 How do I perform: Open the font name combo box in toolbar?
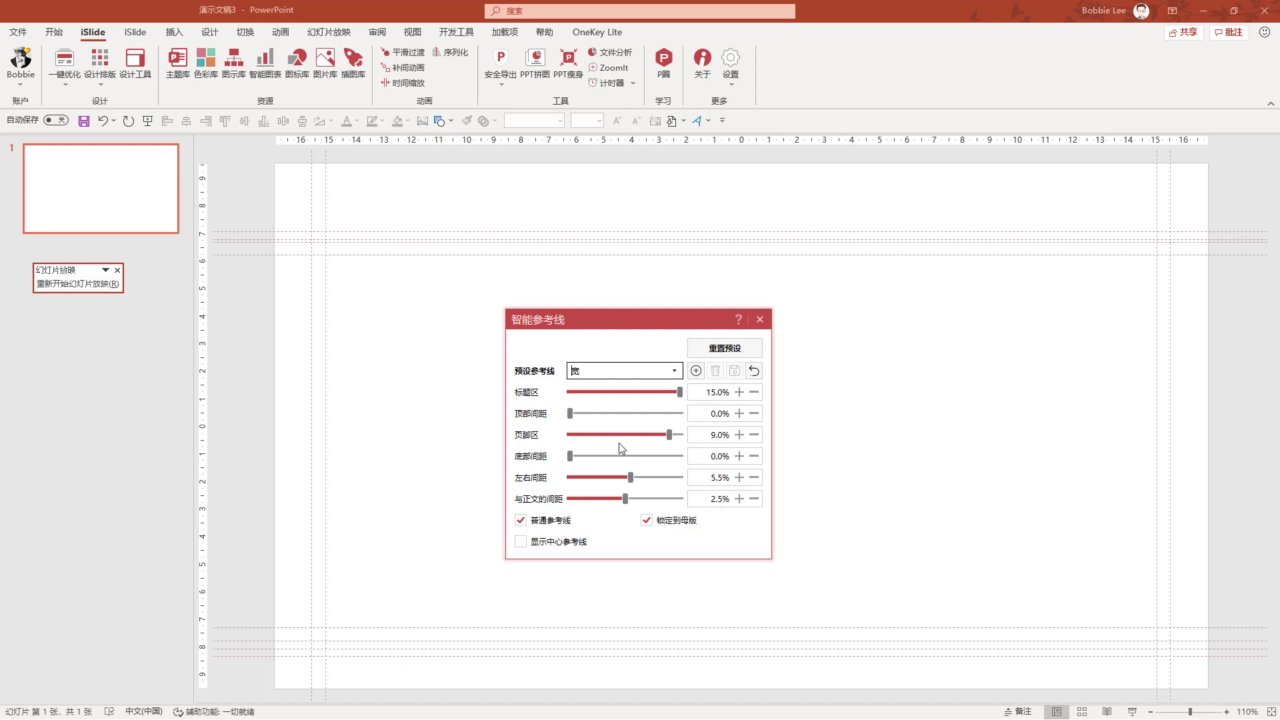pyautogui.click(x=534, y=121)
